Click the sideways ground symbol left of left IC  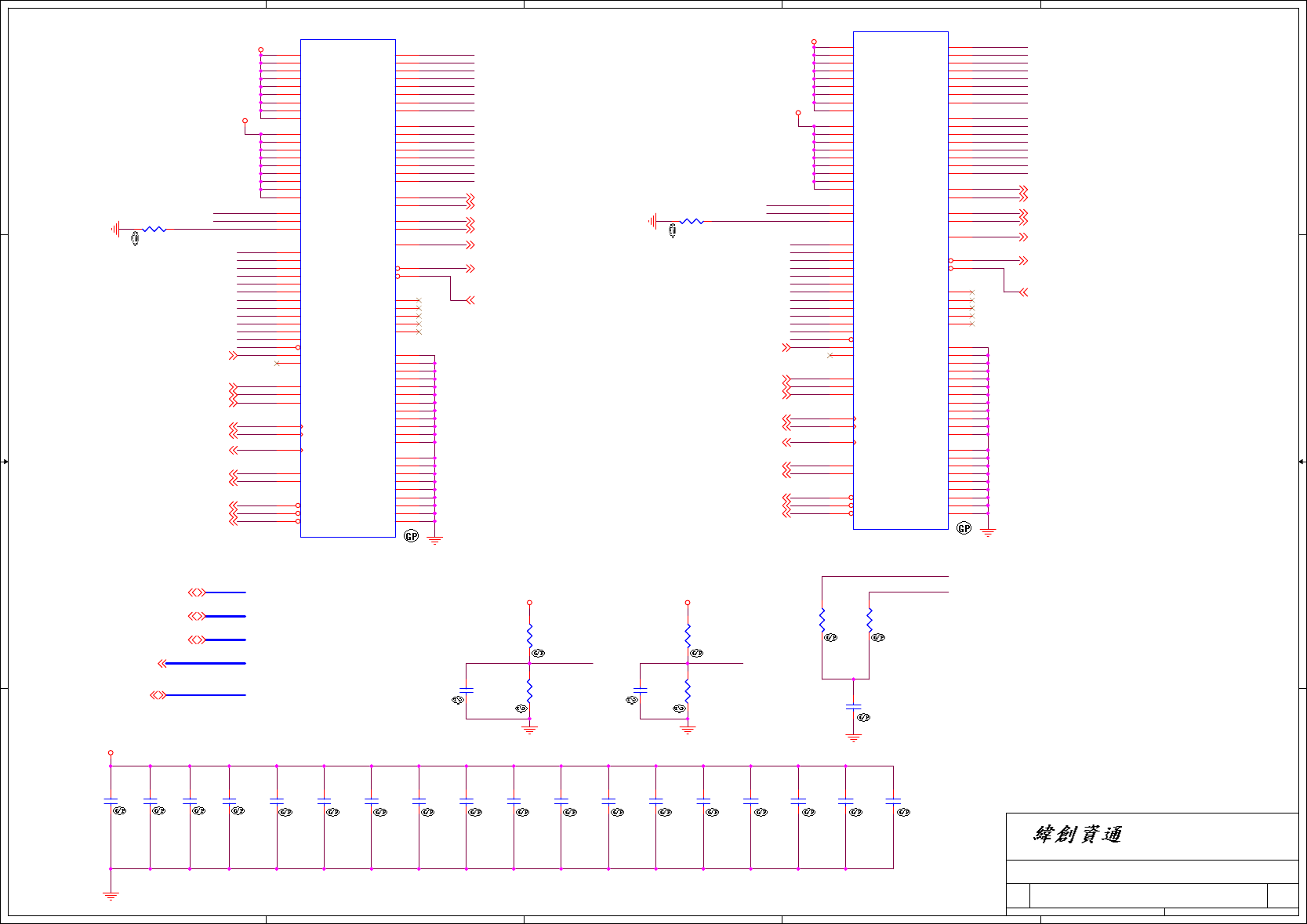click(116, 229)
